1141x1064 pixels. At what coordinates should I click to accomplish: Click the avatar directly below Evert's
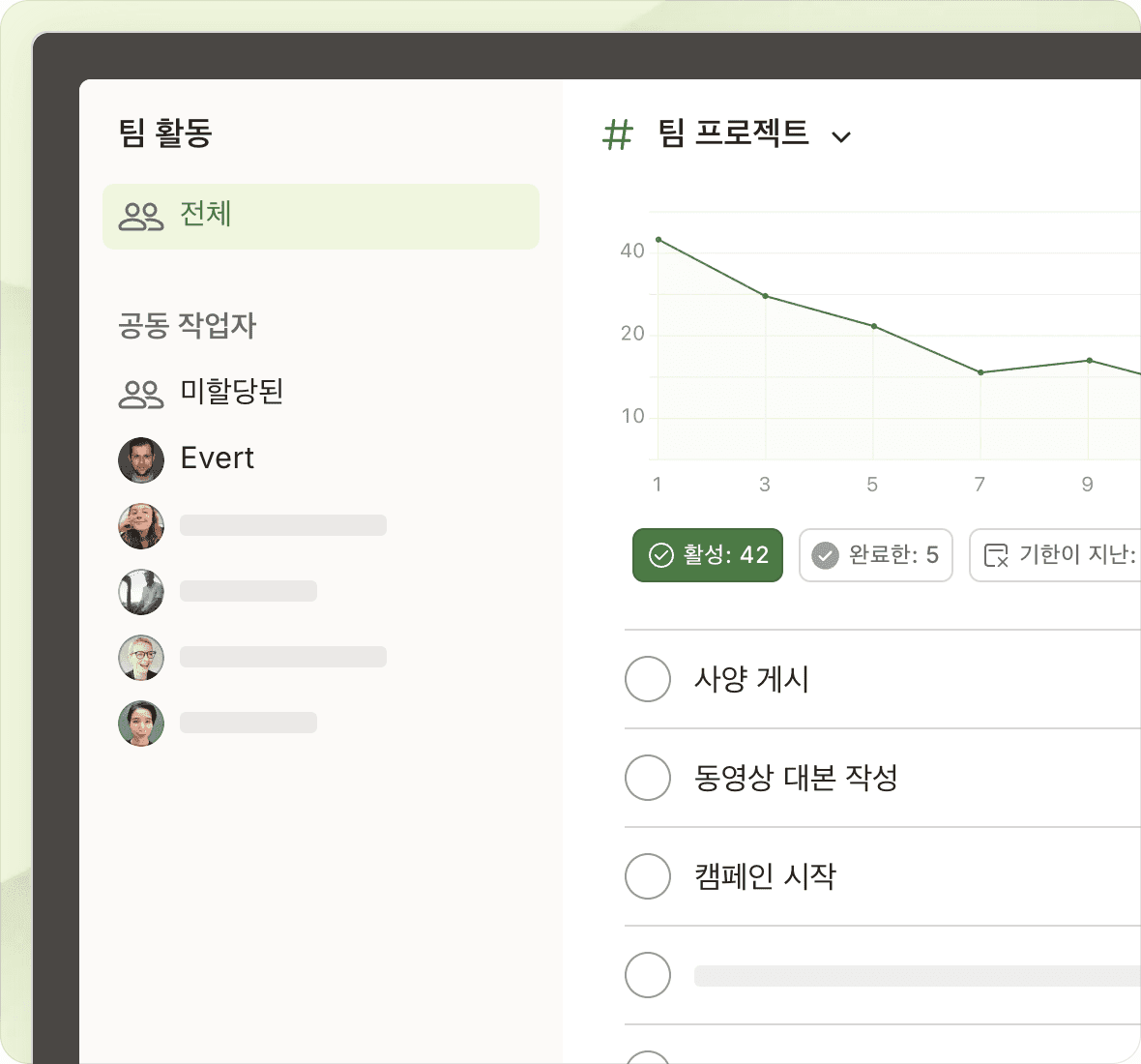(141, 525)
